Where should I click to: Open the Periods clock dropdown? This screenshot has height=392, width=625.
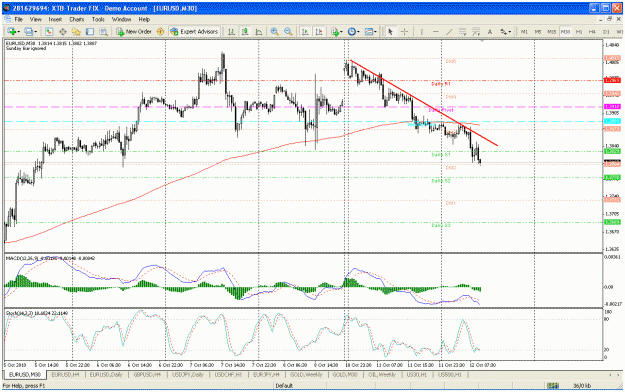tap(353, 32)
